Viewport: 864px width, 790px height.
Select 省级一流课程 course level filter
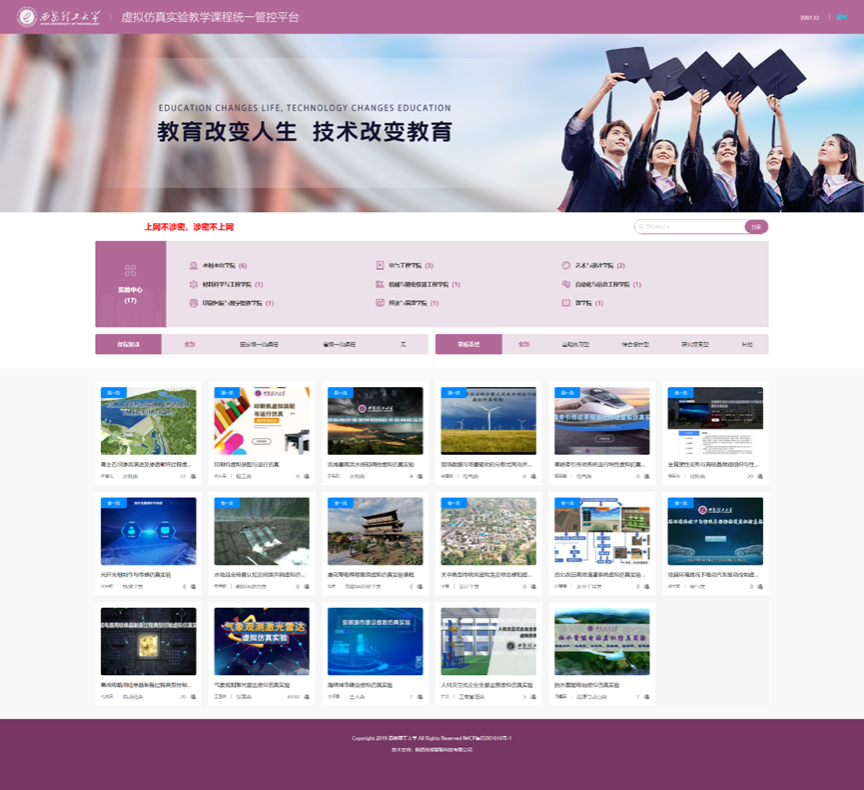point(340,344)
